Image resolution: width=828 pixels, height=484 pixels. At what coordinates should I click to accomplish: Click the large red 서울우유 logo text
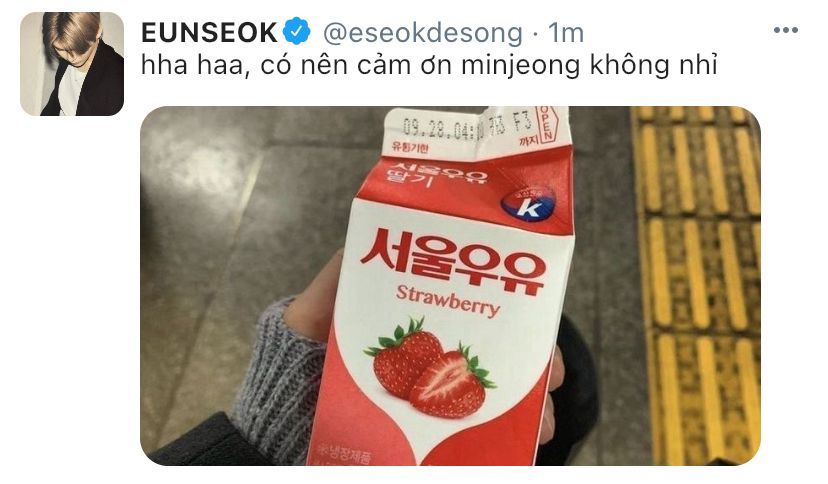(x=453, y=261)
